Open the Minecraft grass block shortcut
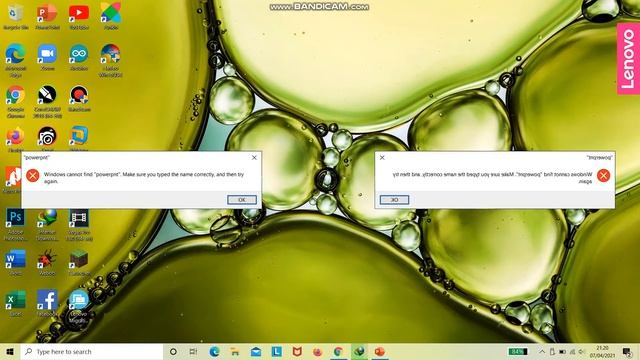This screenshot has height=360, width=640. click(x=79, y=262)
